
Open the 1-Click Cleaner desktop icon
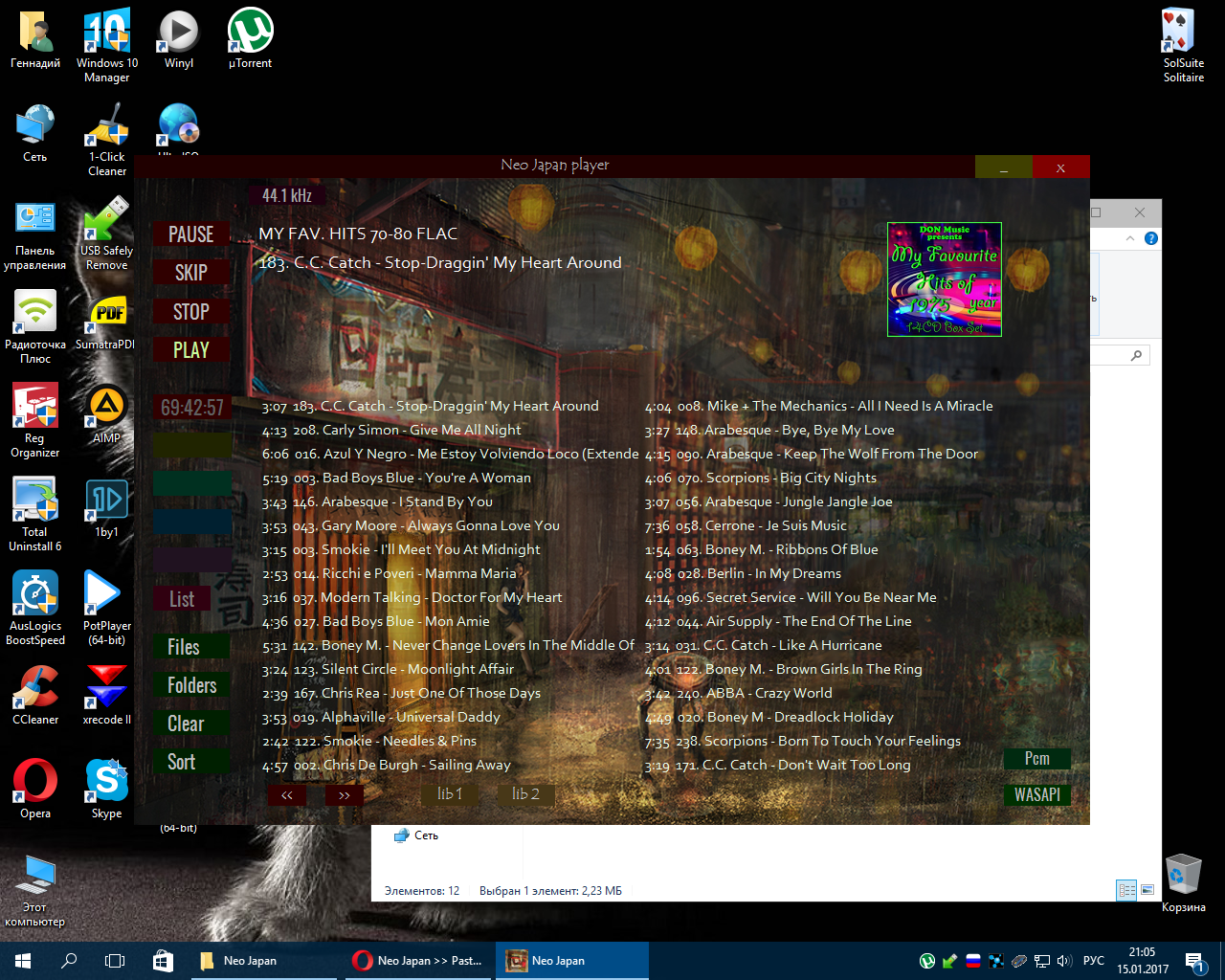pyautogui.click(x=106, y=140)
